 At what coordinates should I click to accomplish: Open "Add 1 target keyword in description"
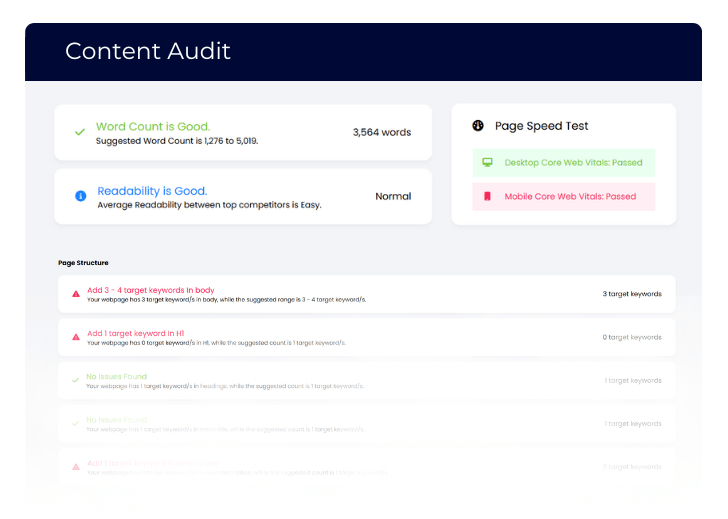point(153,463)
